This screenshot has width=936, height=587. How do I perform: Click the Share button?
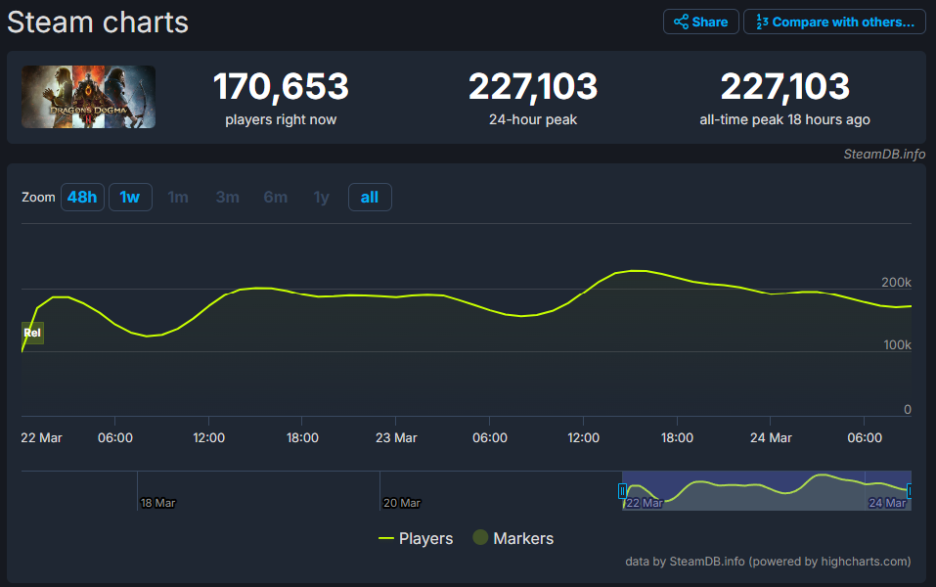701,22
